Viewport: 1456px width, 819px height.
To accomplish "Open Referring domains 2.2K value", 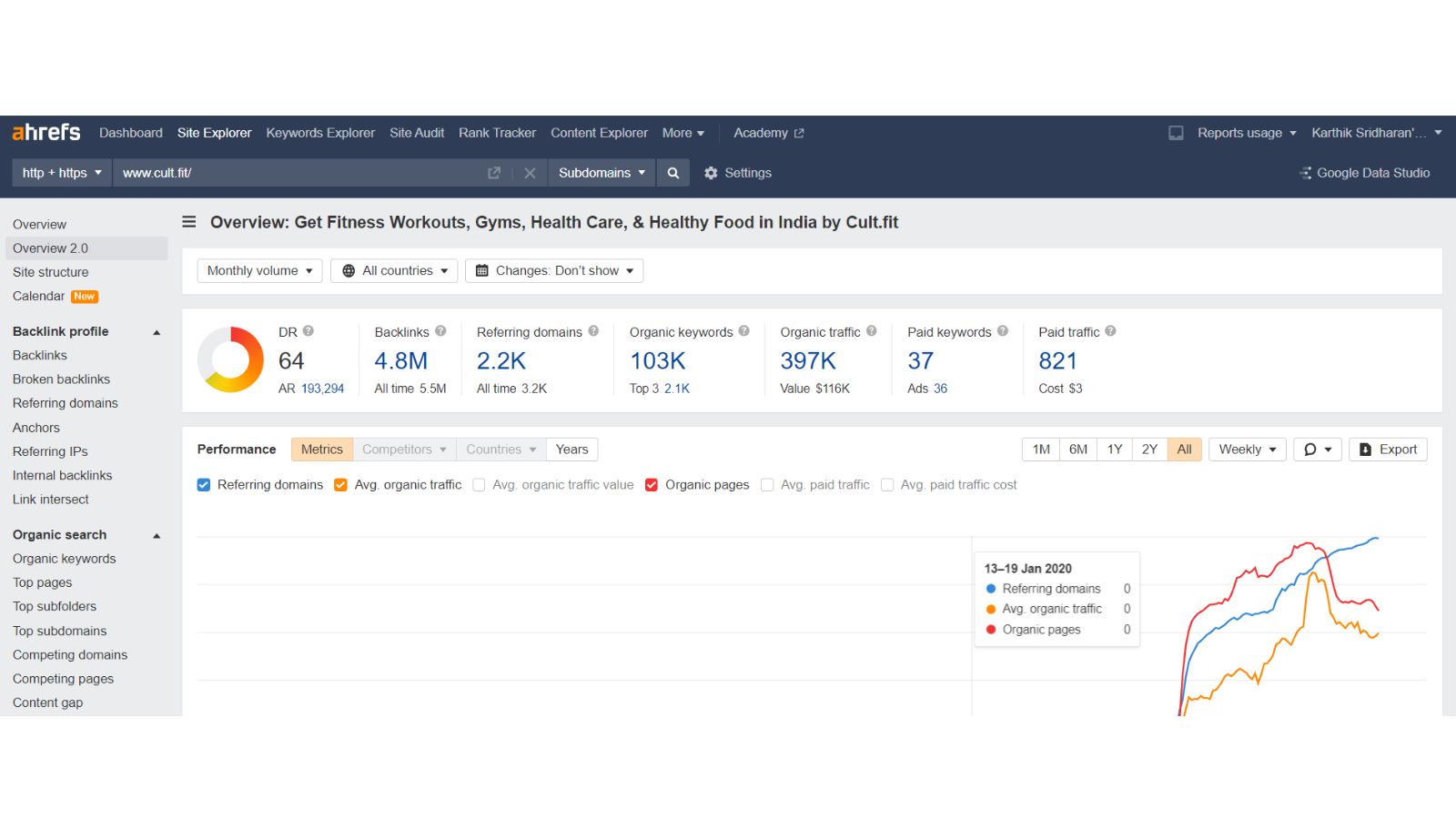I will pos(501,361).
